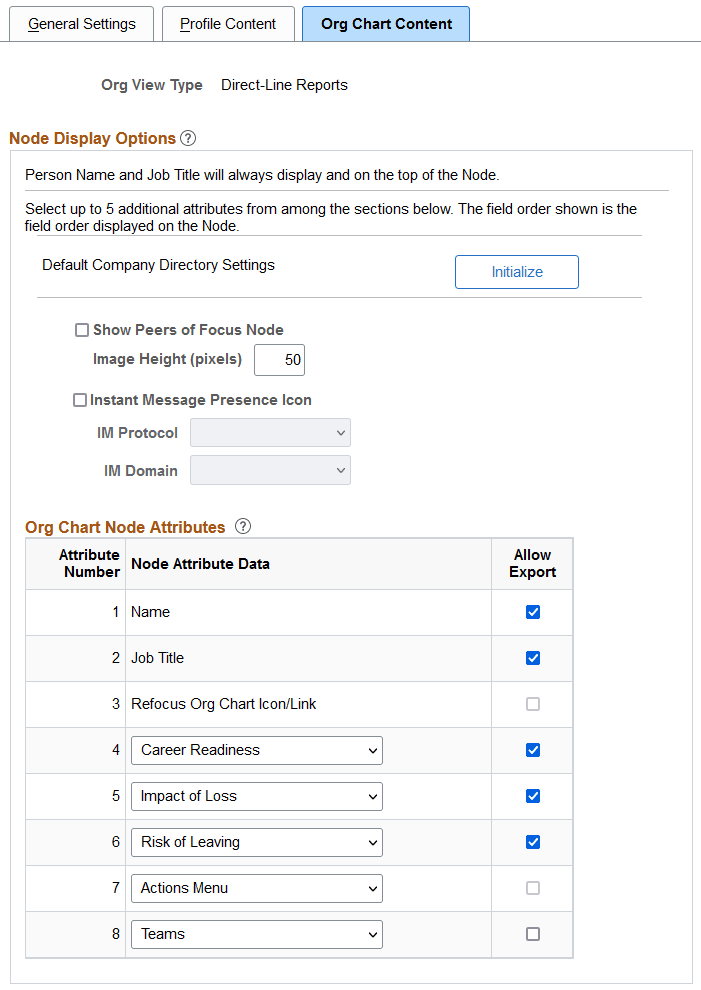The width and height of the screenshot is (701, 990).
Task: Open the Profile Content tab
Action: (x=228, y=23)
